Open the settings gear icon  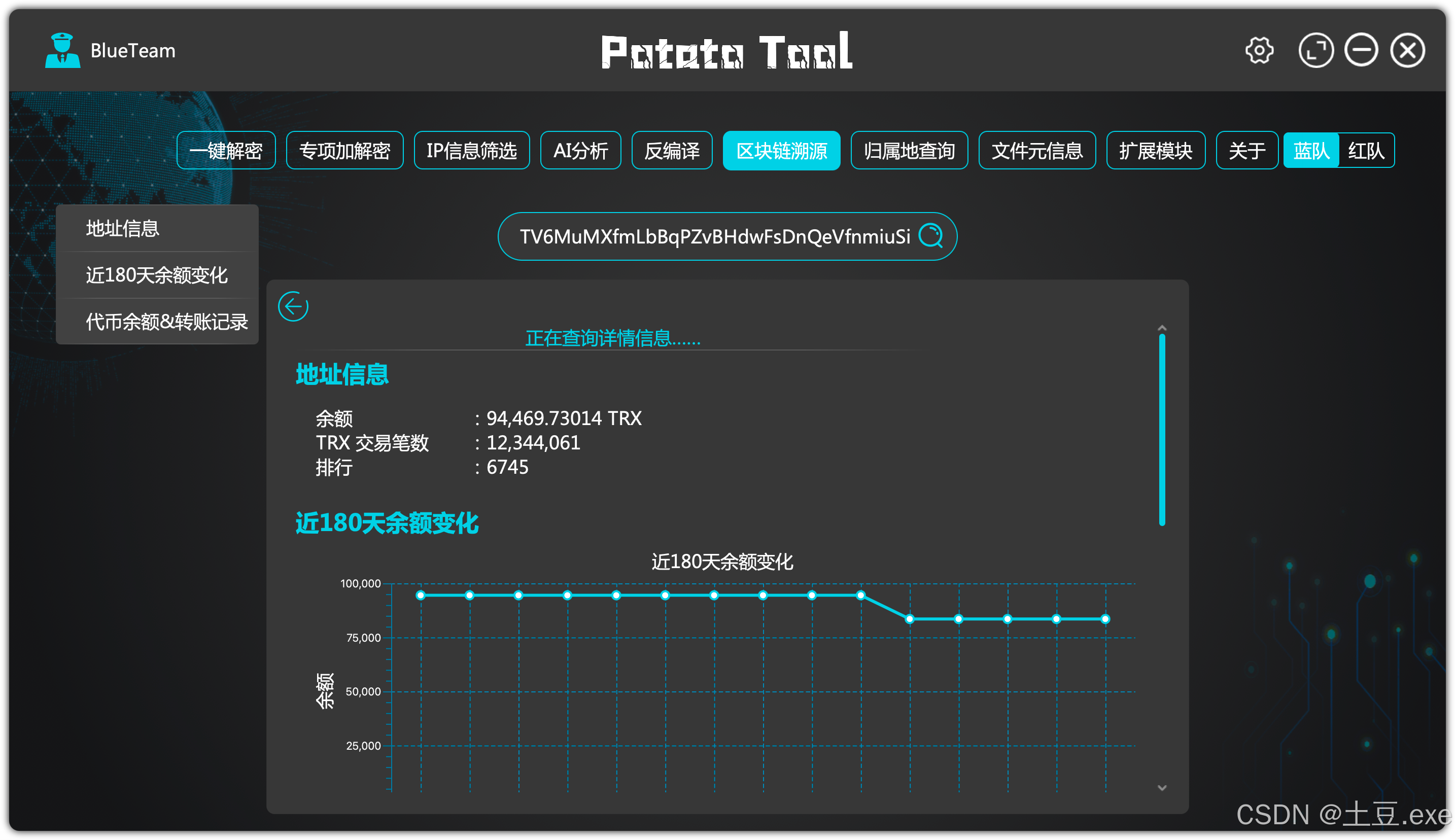pos(1259,51)
